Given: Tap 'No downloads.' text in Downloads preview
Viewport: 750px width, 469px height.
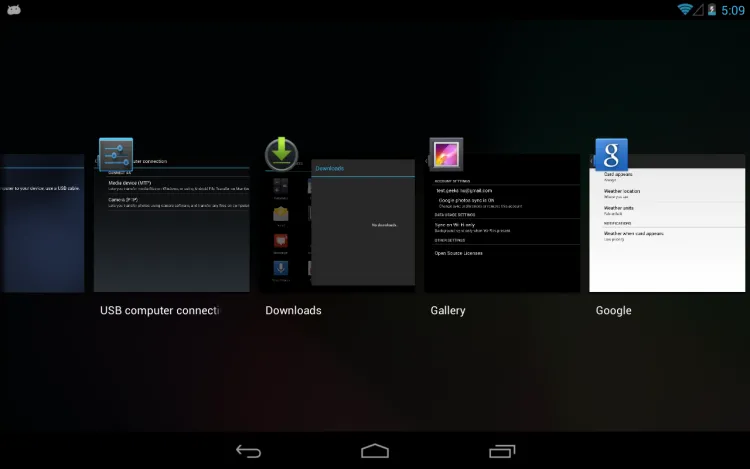Looking at the screenshot, I should 384,225.
